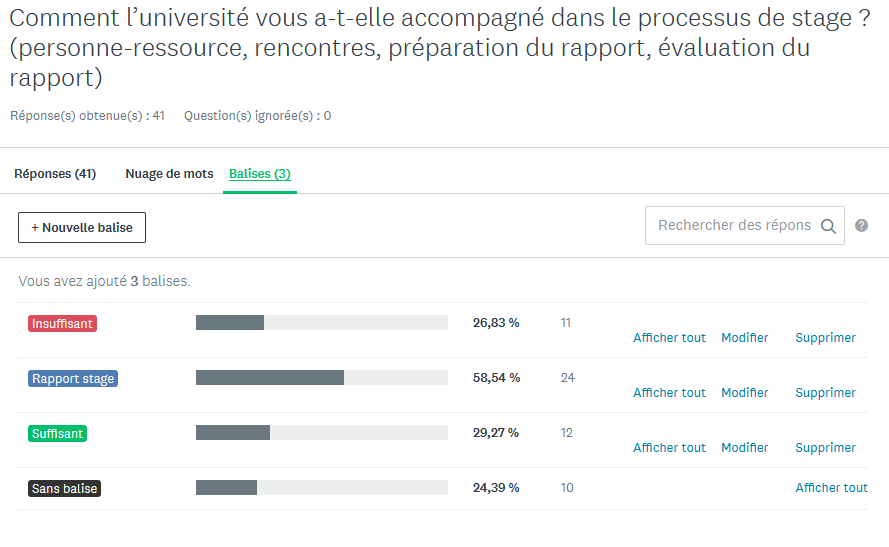Select the Balises (3) tab
The width and height of the screenshot is (889, 547).
tap(260, 173)
